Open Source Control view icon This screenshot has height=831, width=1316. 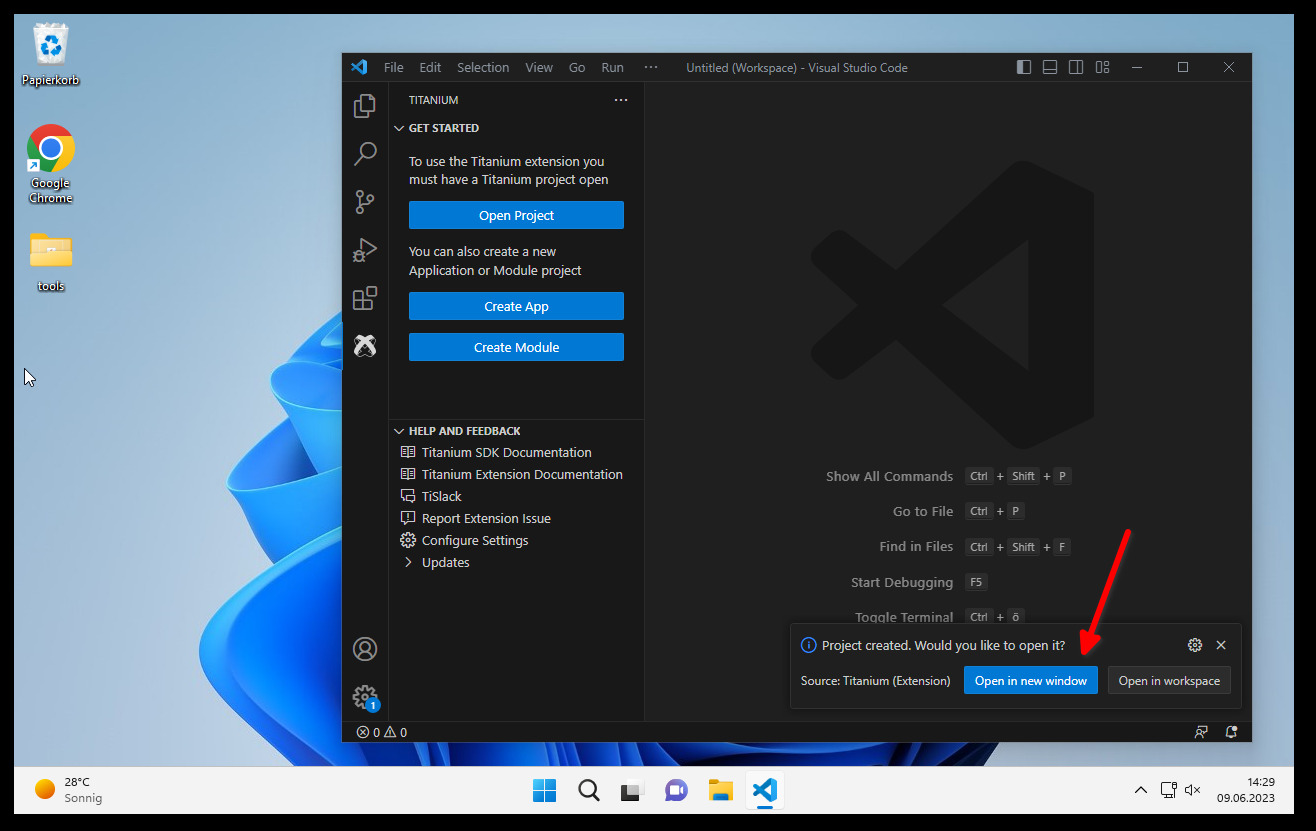coord(365,201)
